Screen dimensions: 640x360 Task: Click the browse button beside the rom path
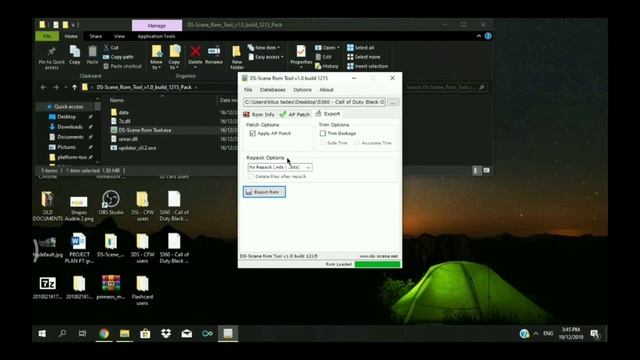[x=393, y=102]
